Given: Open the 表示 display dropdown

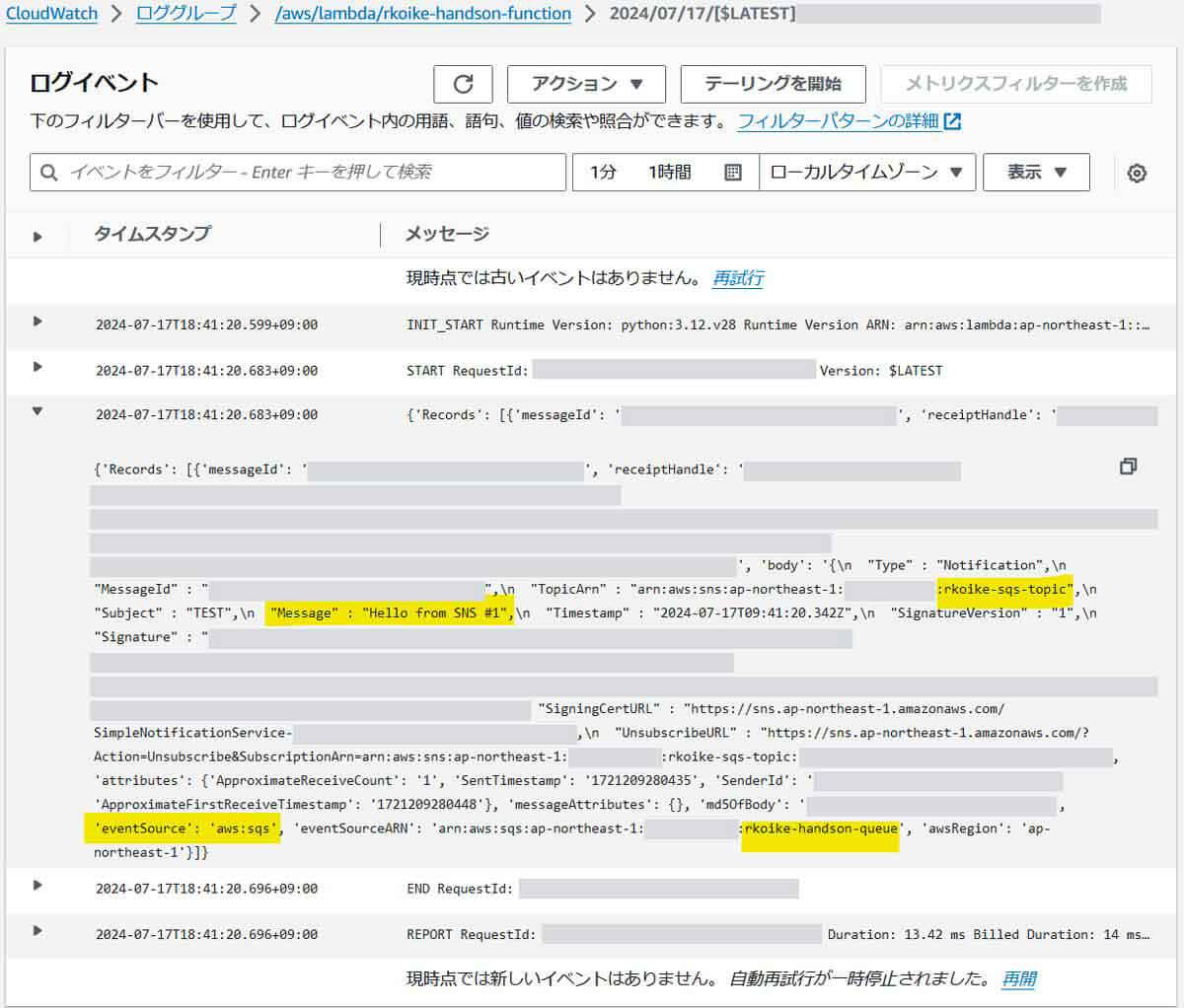Looking at the screenshot, I should [1036, 172].
